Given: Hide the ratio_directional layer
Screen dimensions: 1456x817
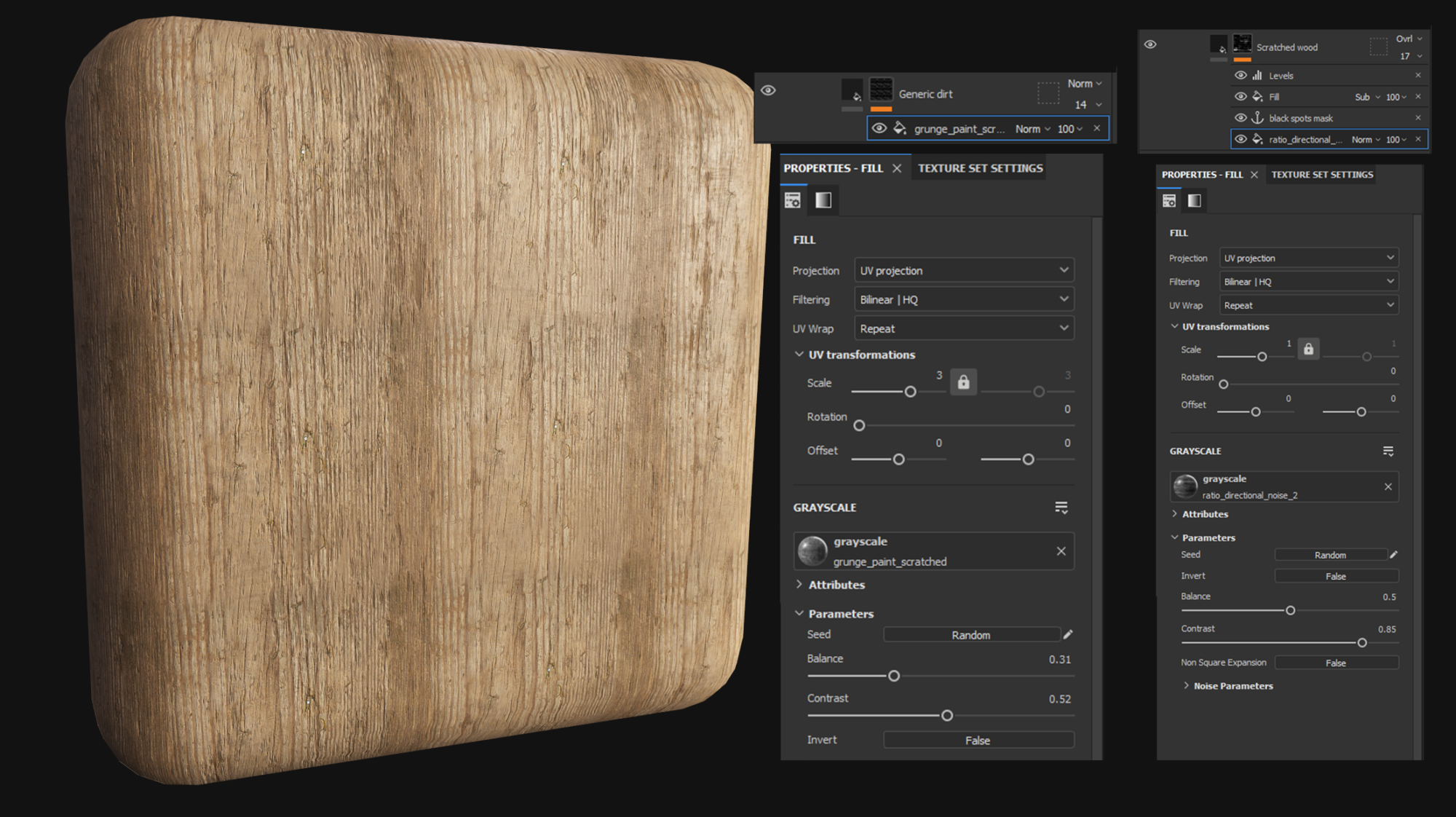Looking at the screenshot, I should [x=1241, y=139].
